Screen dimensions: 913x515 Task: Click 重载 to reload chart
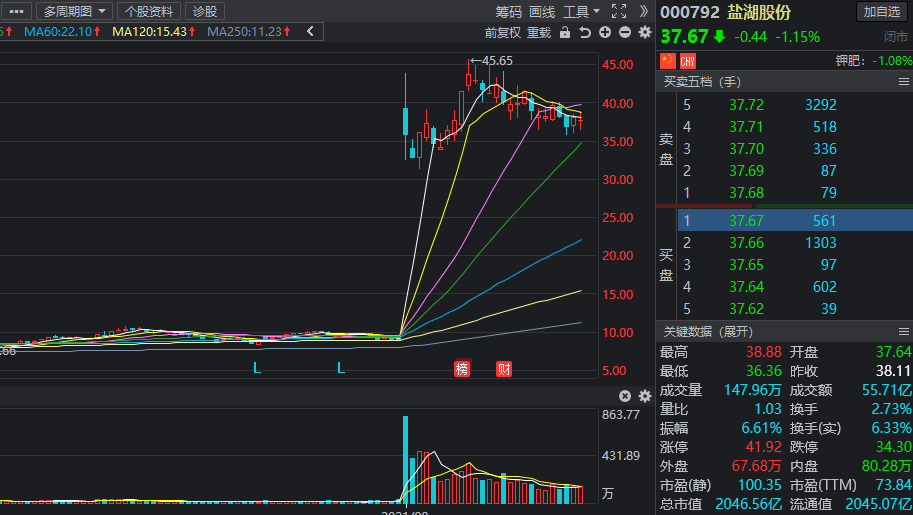539,33
